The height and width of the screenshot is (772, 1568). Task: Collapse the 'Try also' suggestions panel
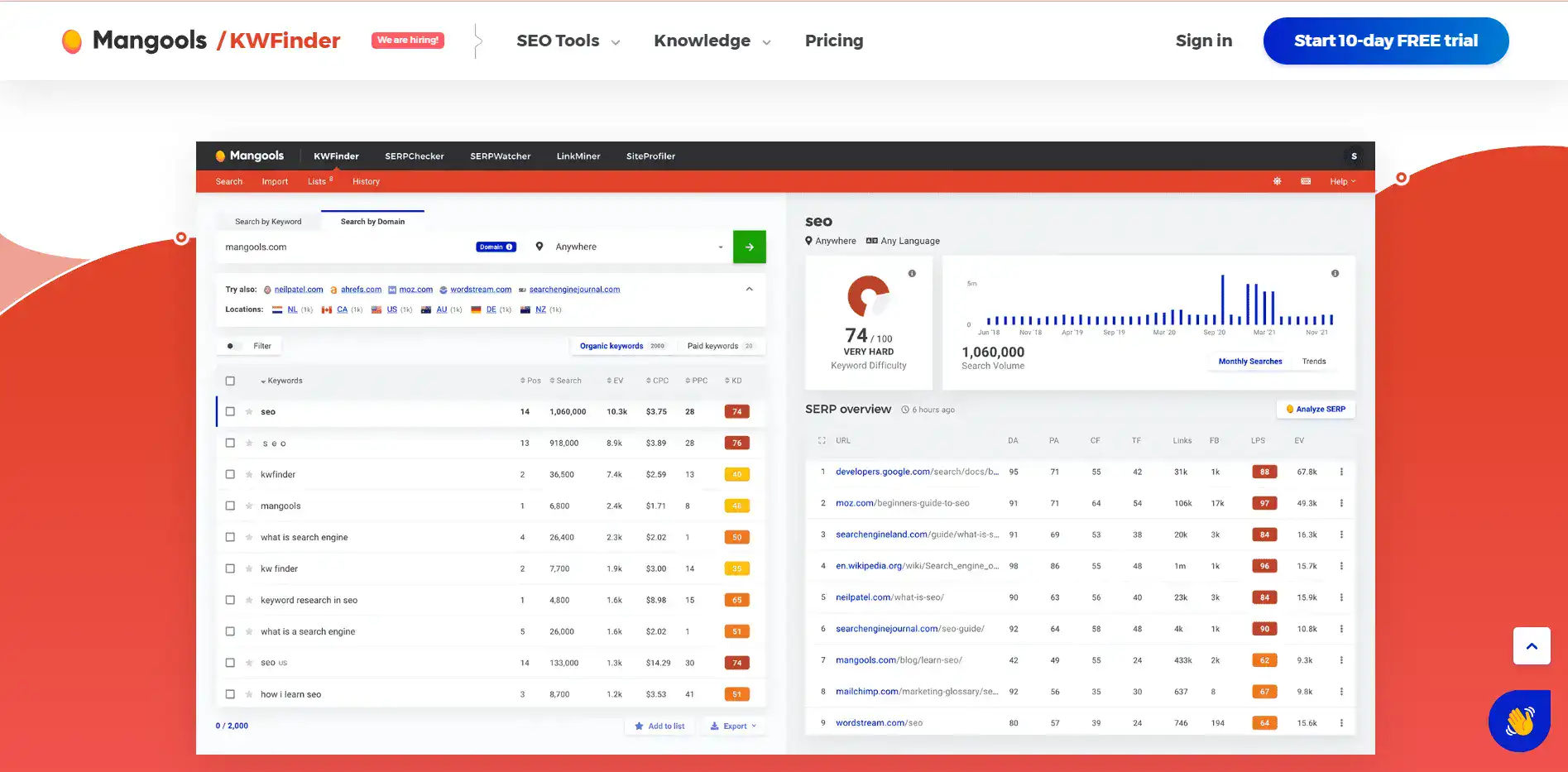coord(749,289)
